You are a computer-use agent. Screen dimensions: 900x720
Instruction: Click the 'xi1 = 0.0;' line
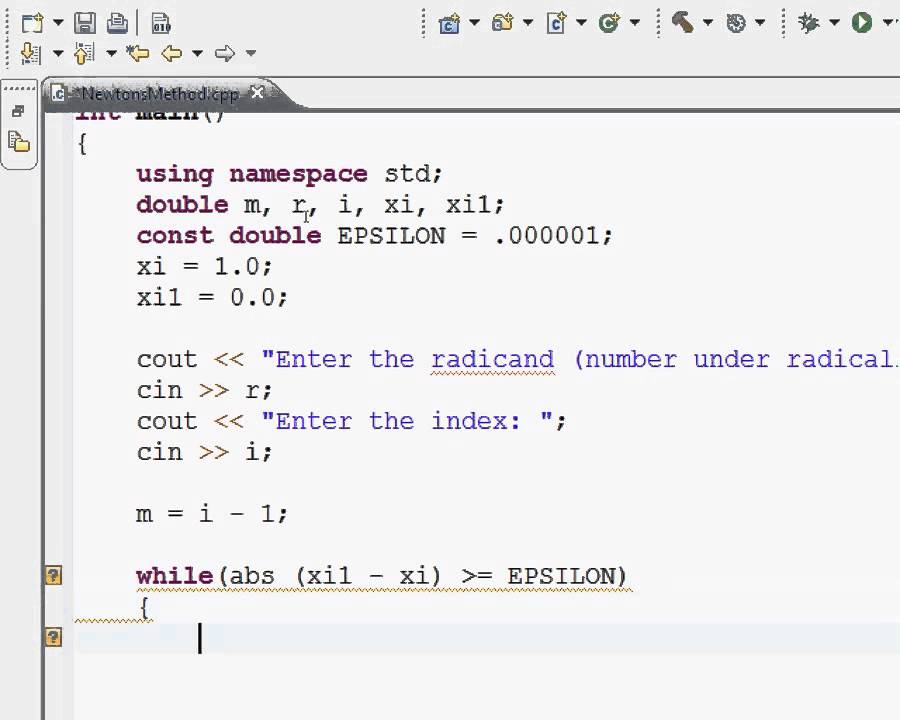212,297
